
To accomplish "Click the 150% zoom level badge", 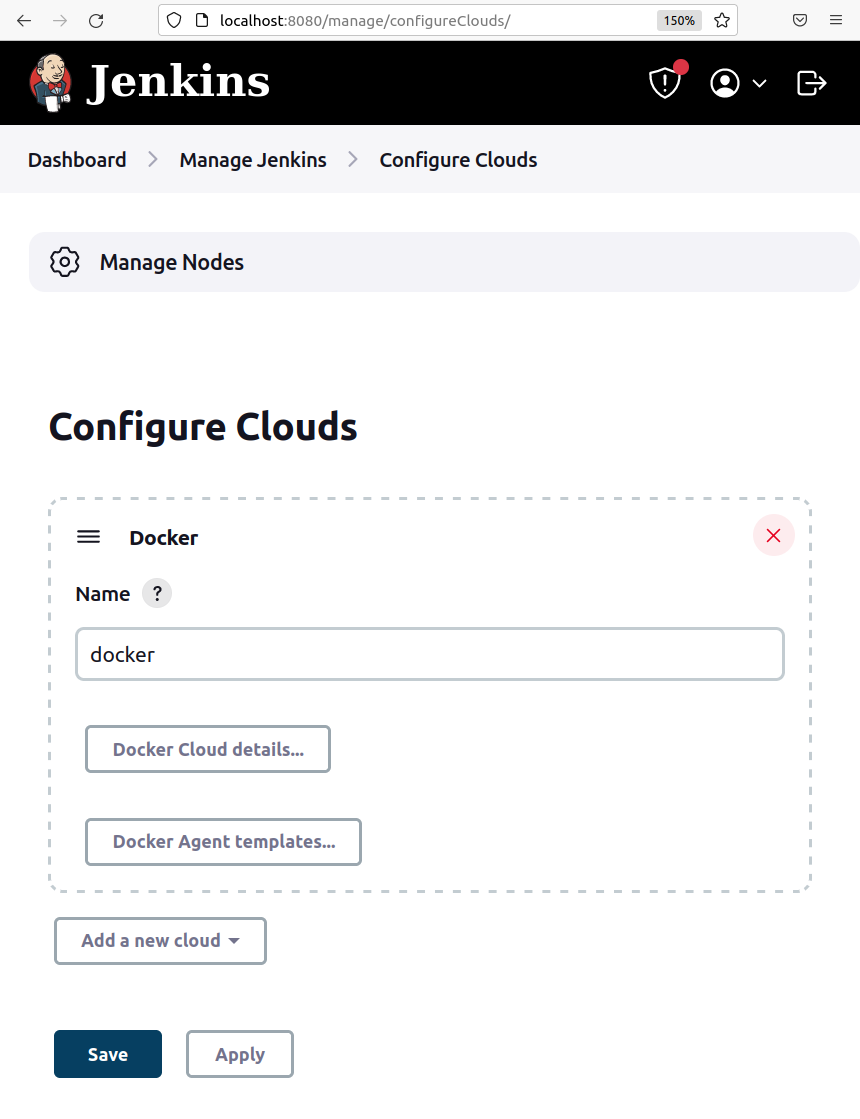I will click(x=679, y=21).
